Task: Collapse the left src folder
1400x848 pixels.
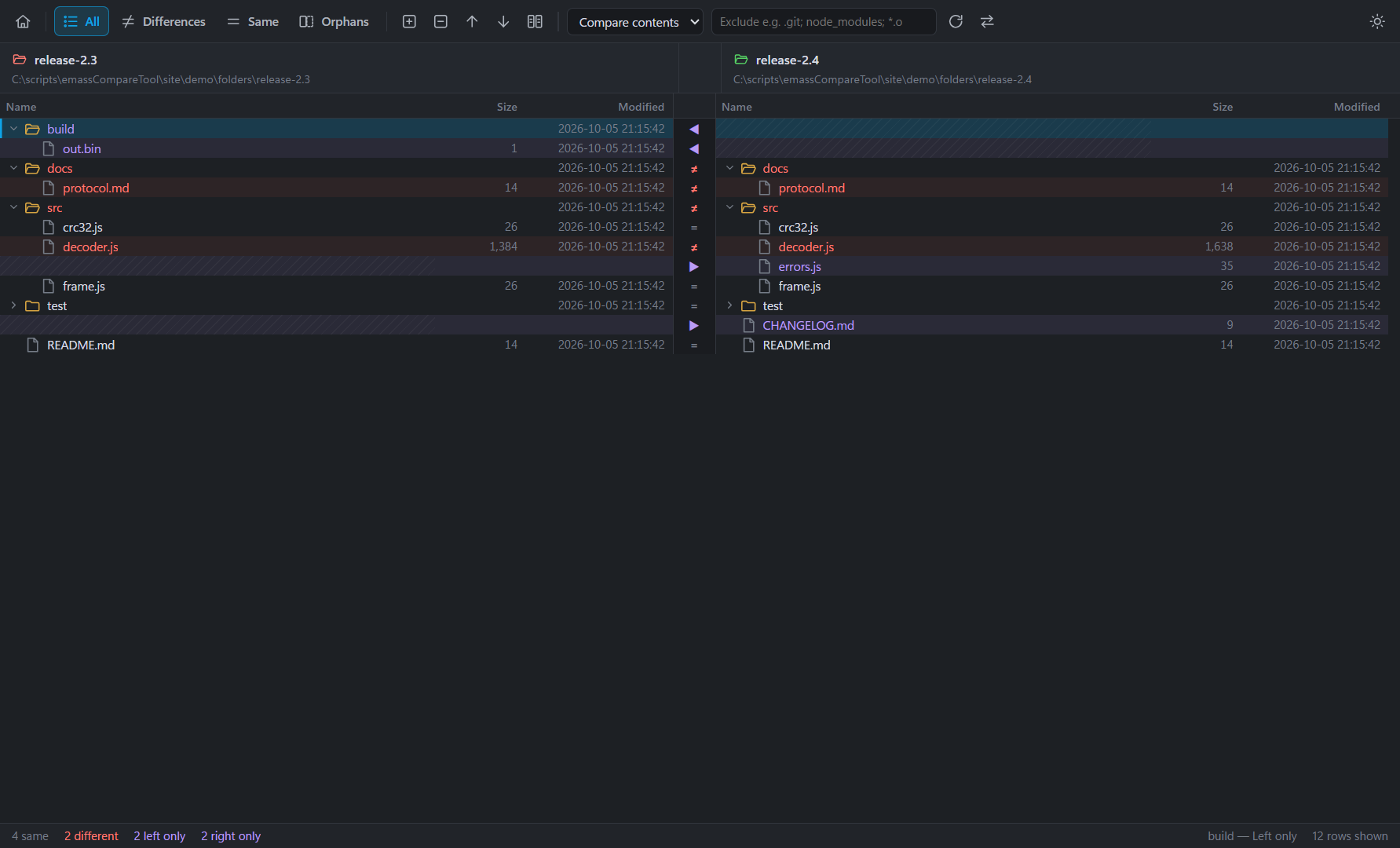Action: [13, 207]
